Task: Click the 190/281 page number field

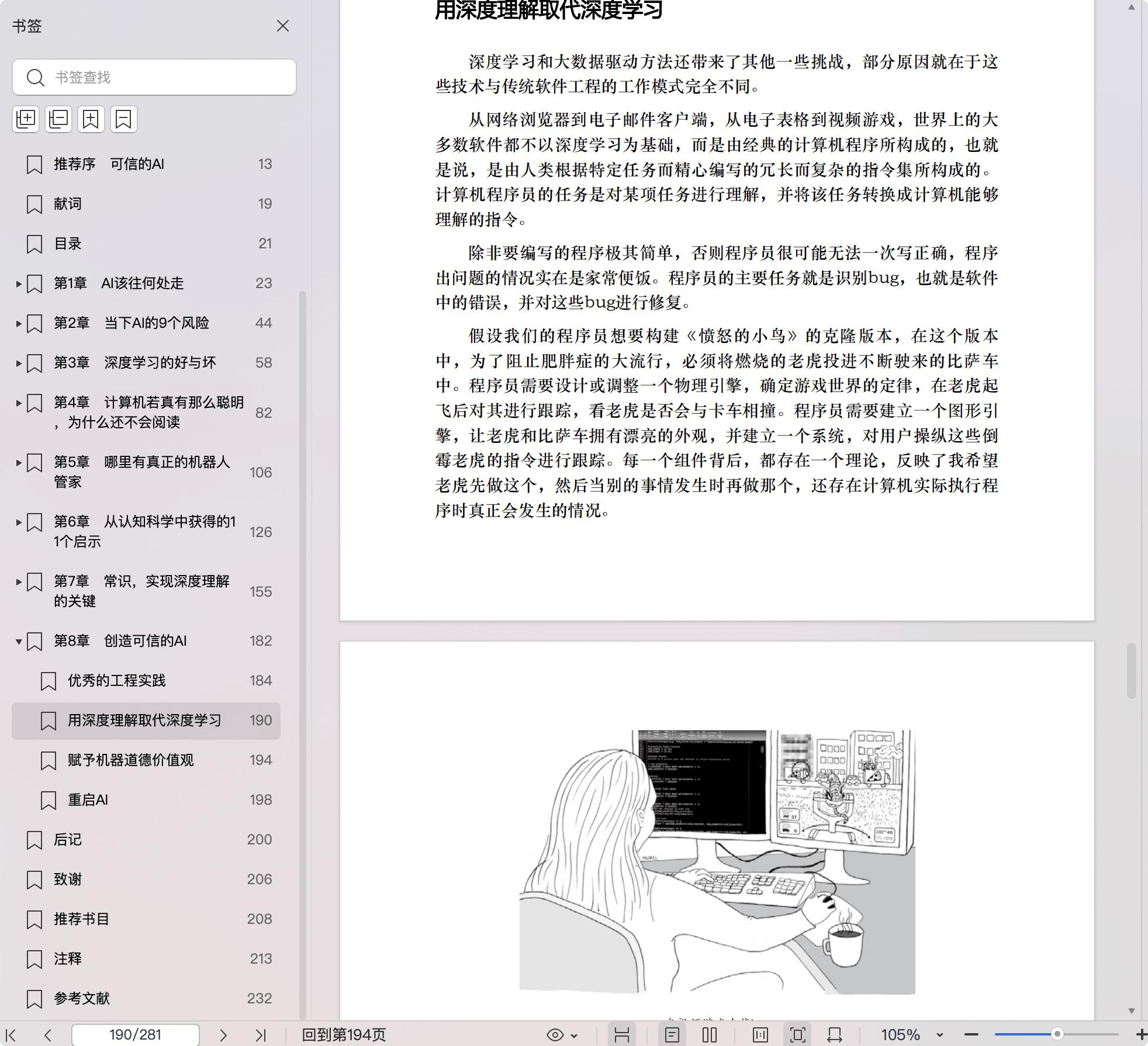Action: point(135,1035)
